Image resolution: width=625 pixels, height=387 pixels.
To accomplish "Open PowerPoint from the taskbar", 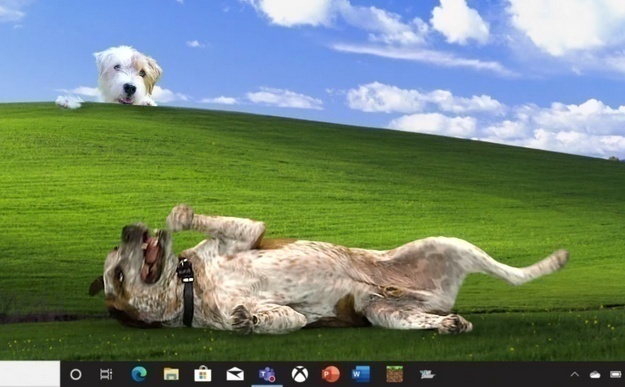I will (x=330, y=374).
